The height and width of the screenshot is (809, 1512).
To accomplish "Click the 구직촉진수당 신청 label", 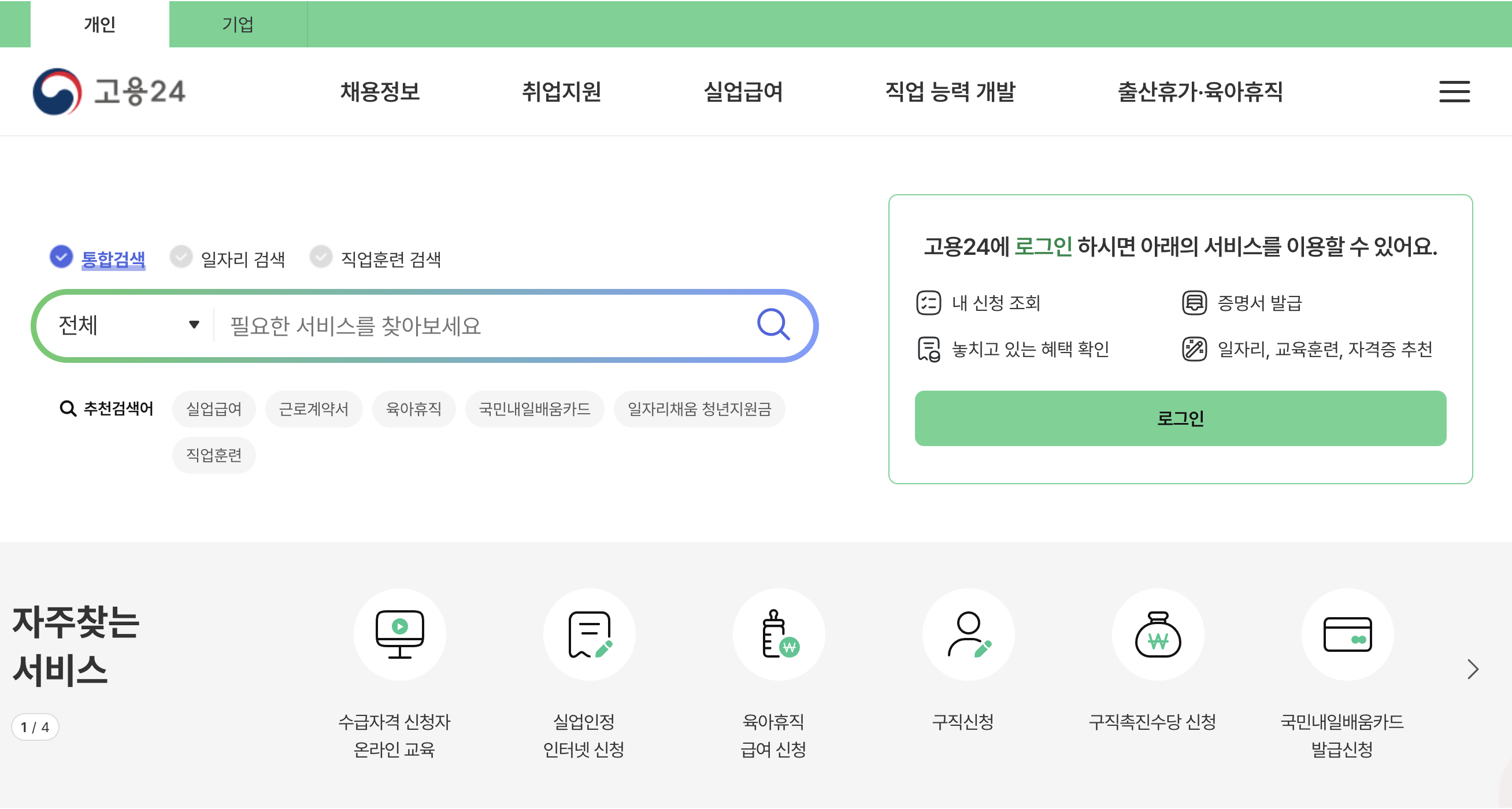I will point(1152,721).
